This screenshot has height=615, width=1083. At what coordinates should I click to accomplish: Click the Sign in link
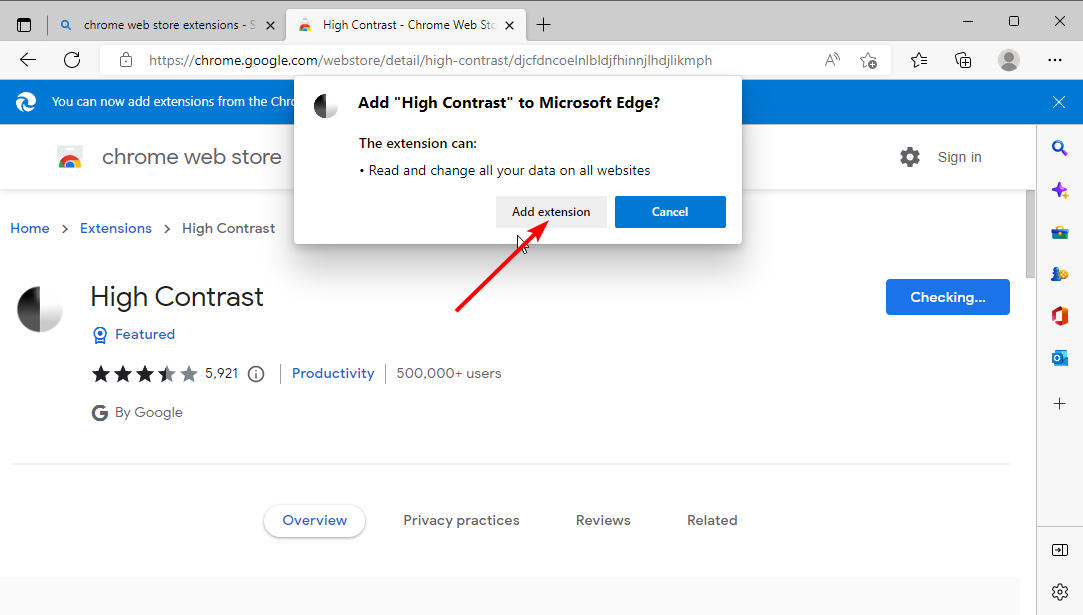959,157
